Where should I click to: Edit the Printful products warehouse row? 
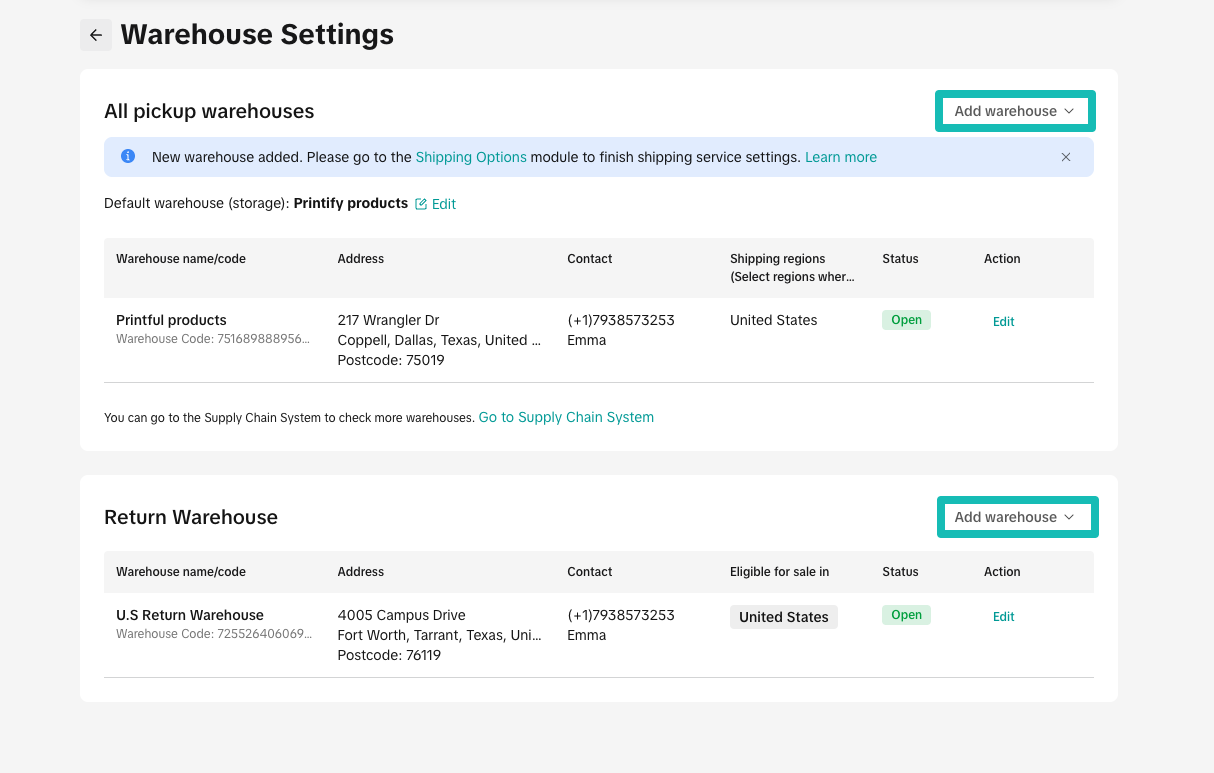(1003, 322)
